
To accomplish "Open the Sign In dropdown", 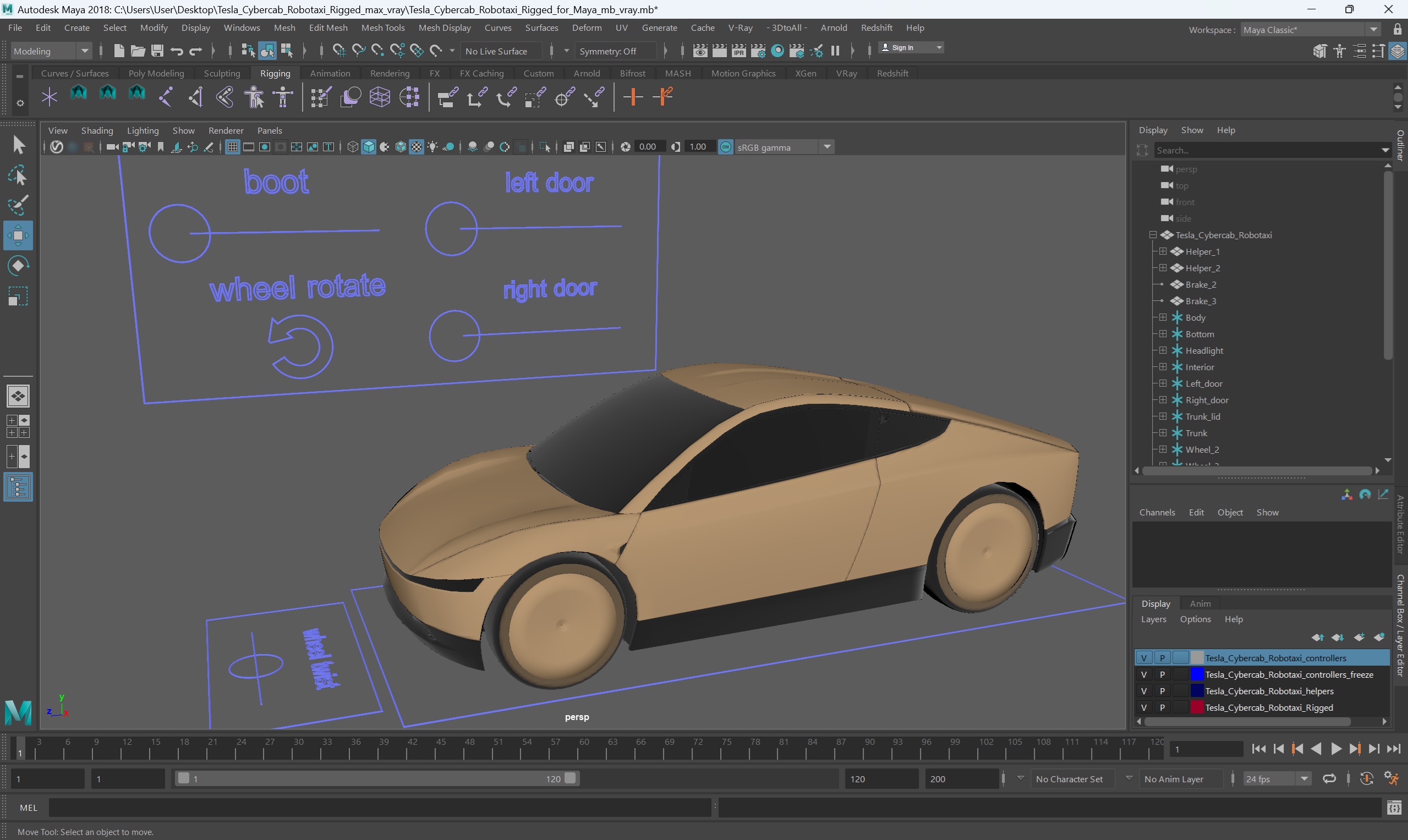I will point(911,47).
